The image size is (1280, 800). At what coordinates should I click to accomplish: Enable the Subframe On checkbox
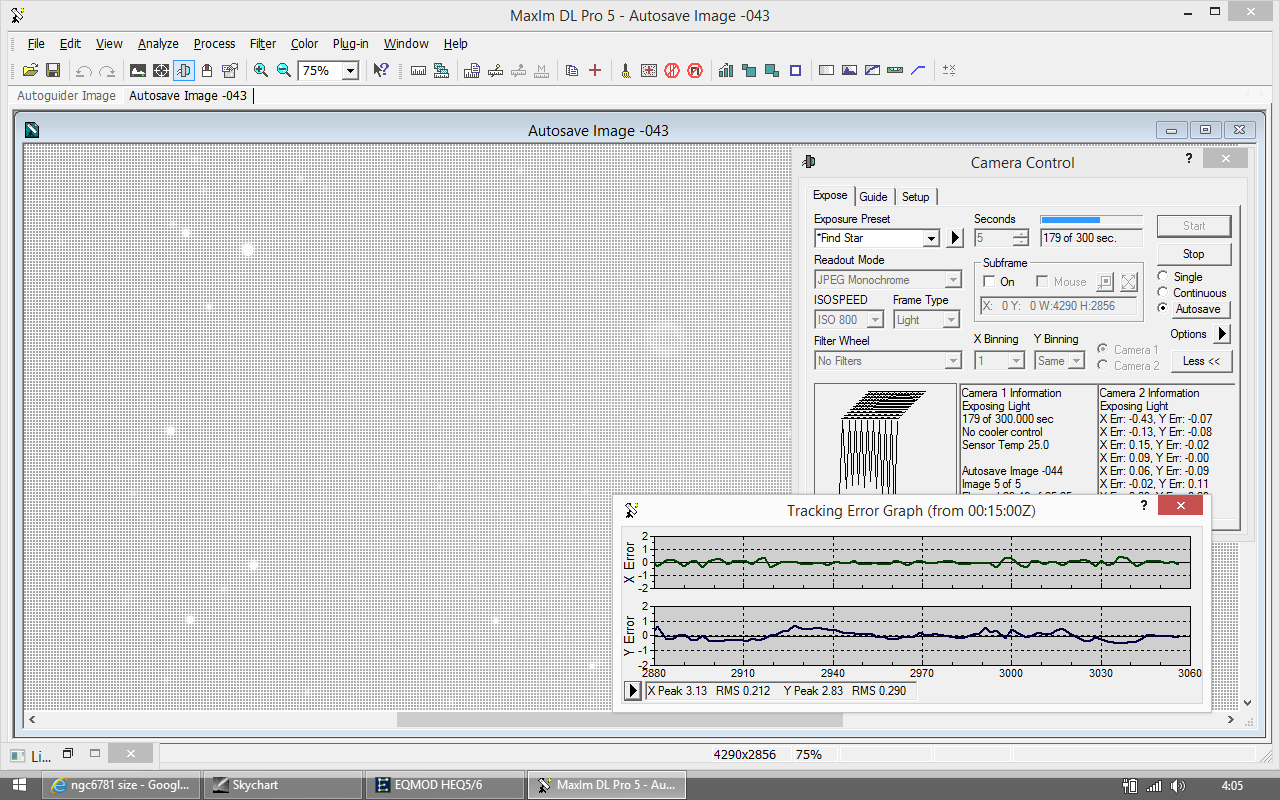pos(989,282)
